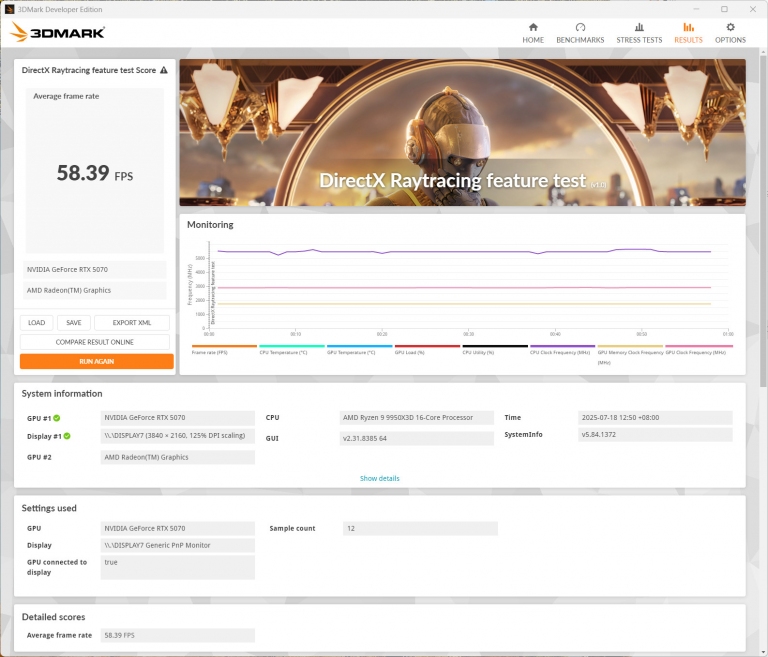Viewport: 768px width, 657px height.
Task: Open the OPTIONS tab
Action: click(730, 33)
